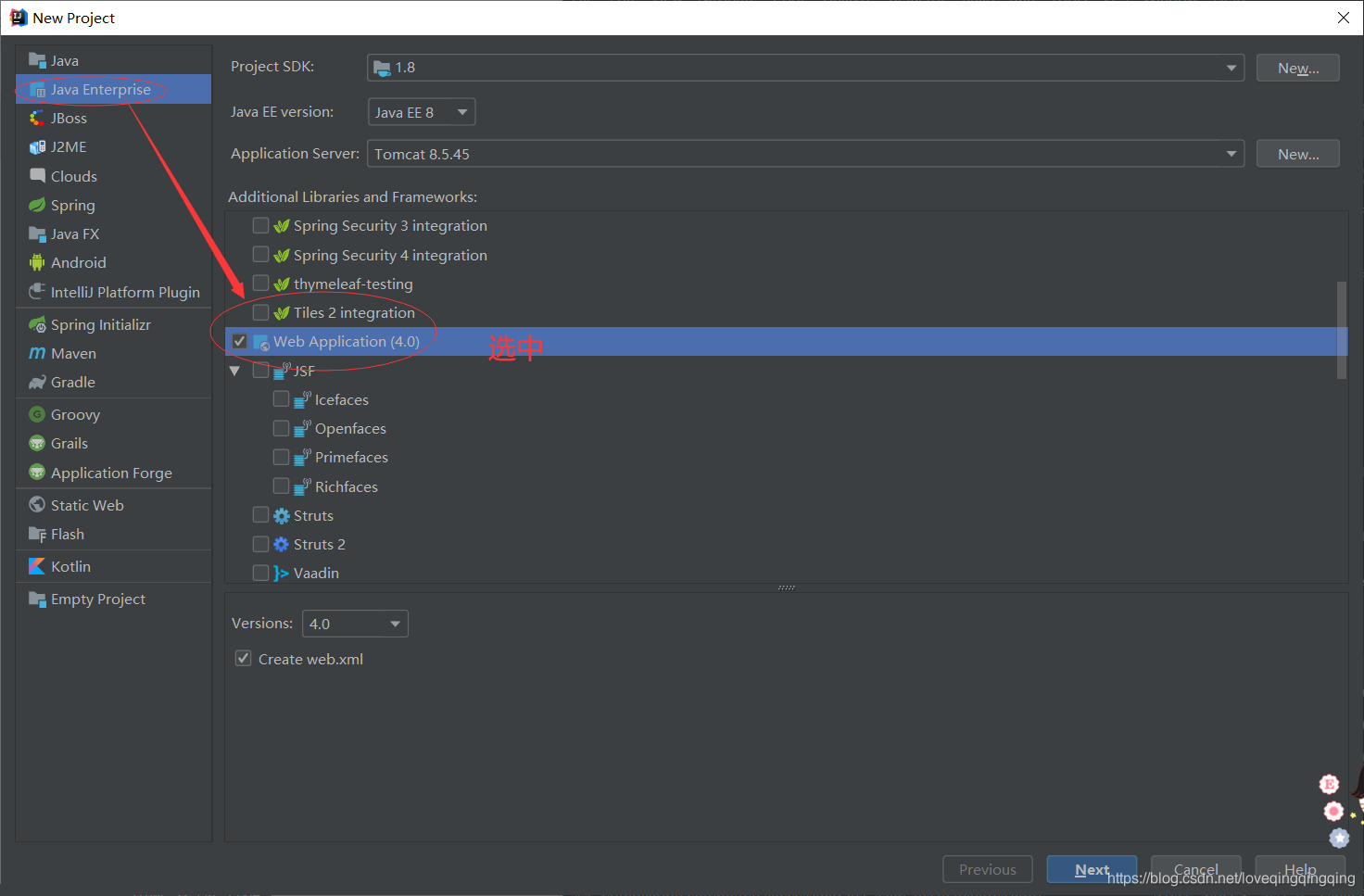
Task: Select the Icefaces list entry text
Action: [342, 399]
